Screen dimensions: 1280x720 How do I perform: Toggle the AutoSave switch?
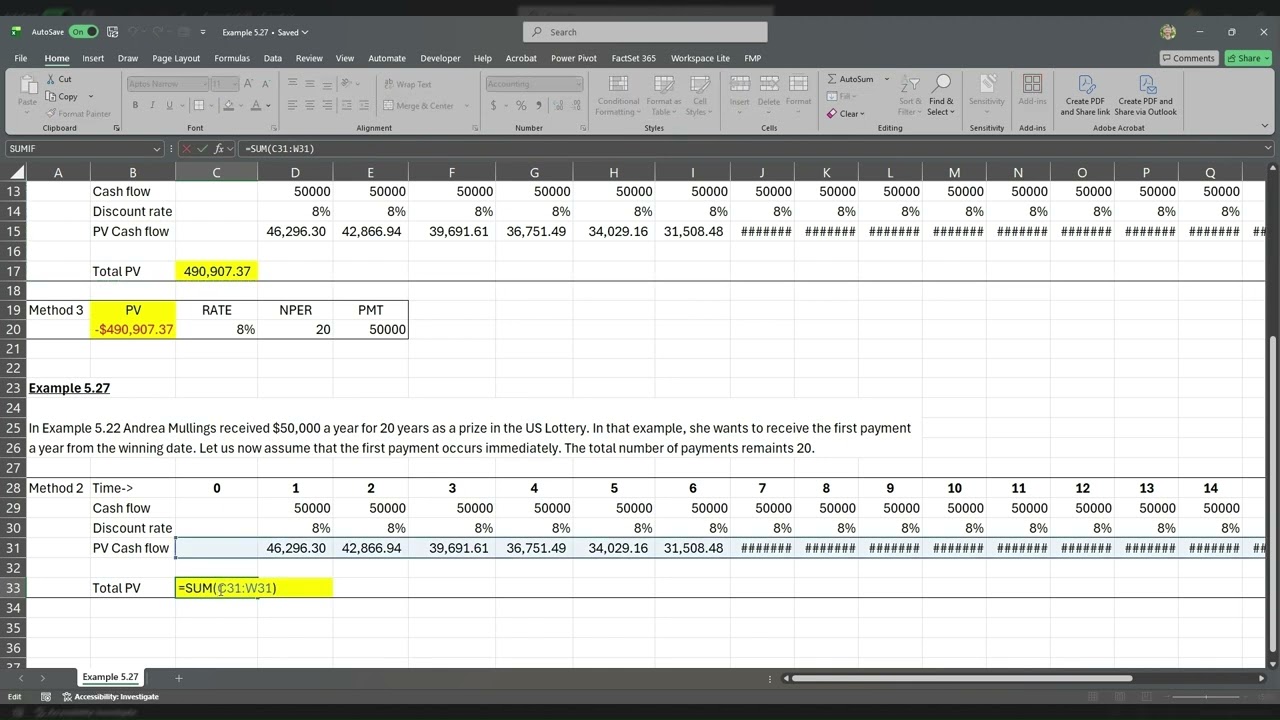pyautogui.click(x=83, y=32)
